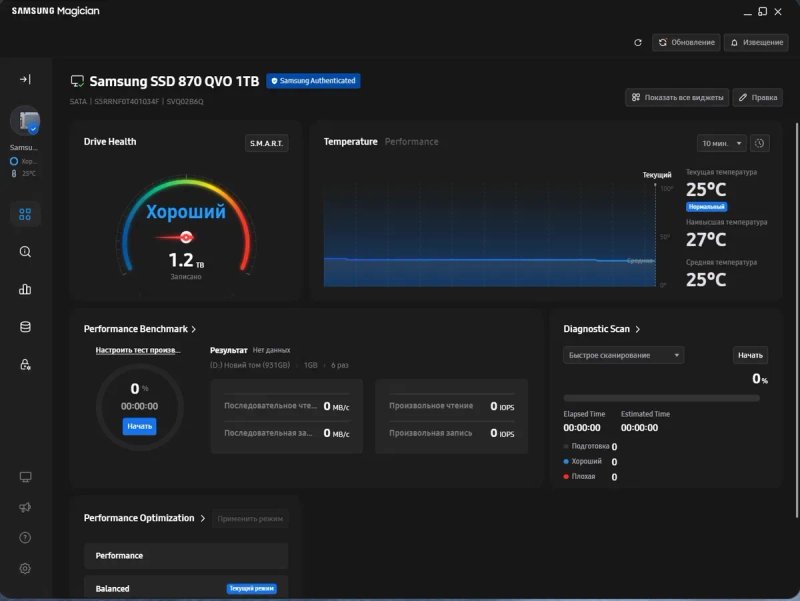Start diagnostic scan with Начать button
800x601 pixels.
pos(750,355)
